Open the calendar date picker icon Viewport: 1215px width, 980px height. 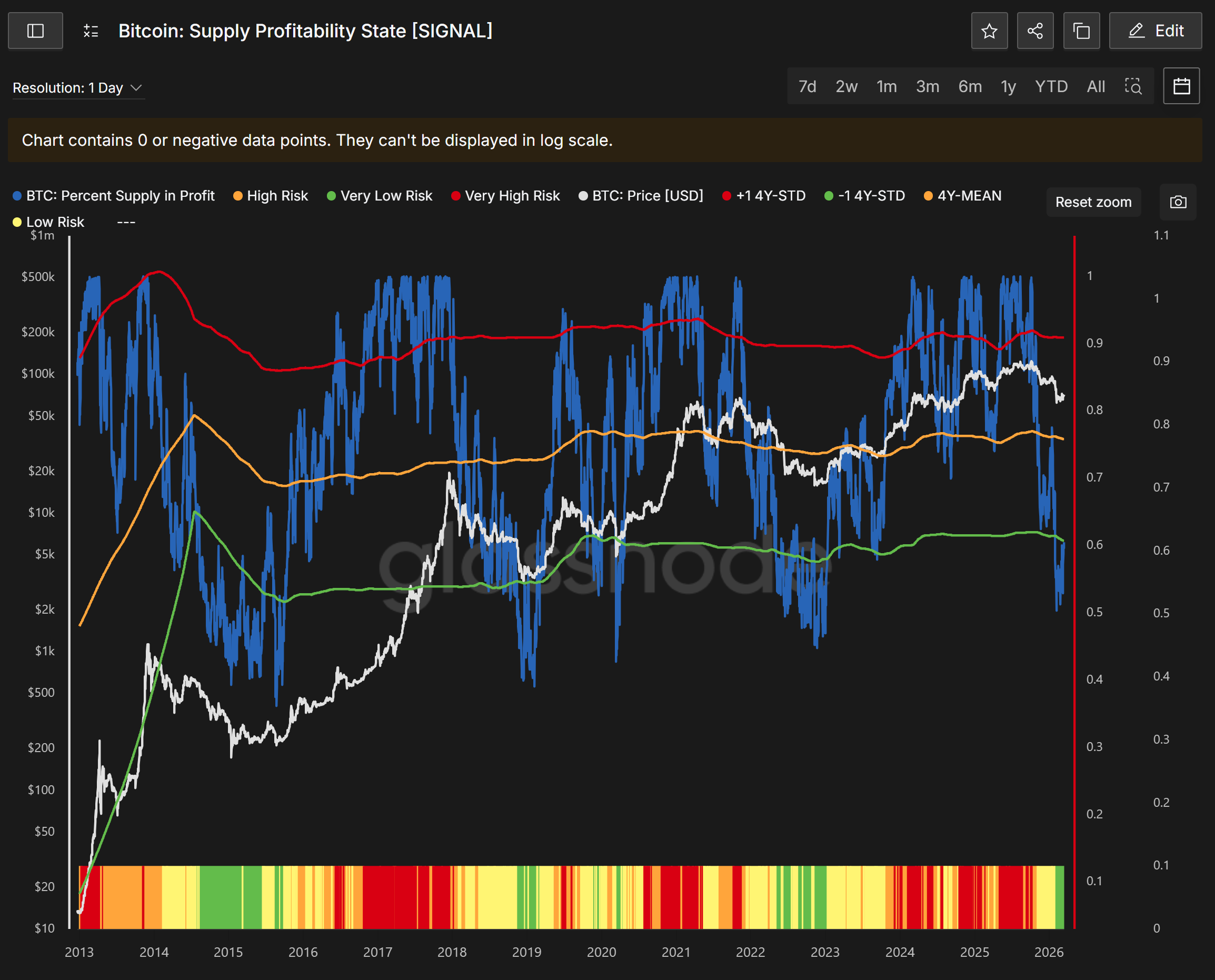(x=1181, y=86)
